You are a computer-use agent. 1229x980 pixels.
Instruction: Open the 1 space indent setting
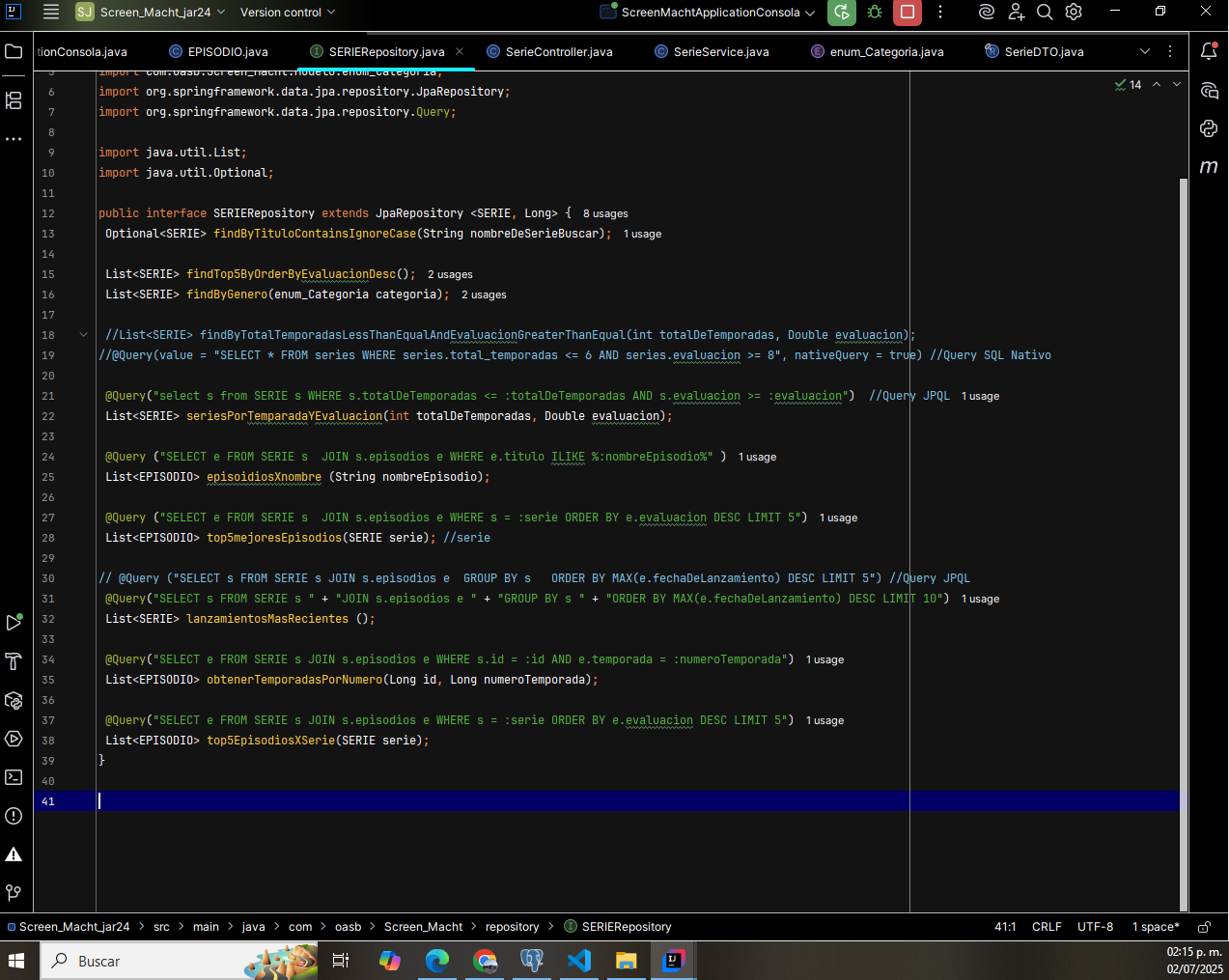(1156, 927)
